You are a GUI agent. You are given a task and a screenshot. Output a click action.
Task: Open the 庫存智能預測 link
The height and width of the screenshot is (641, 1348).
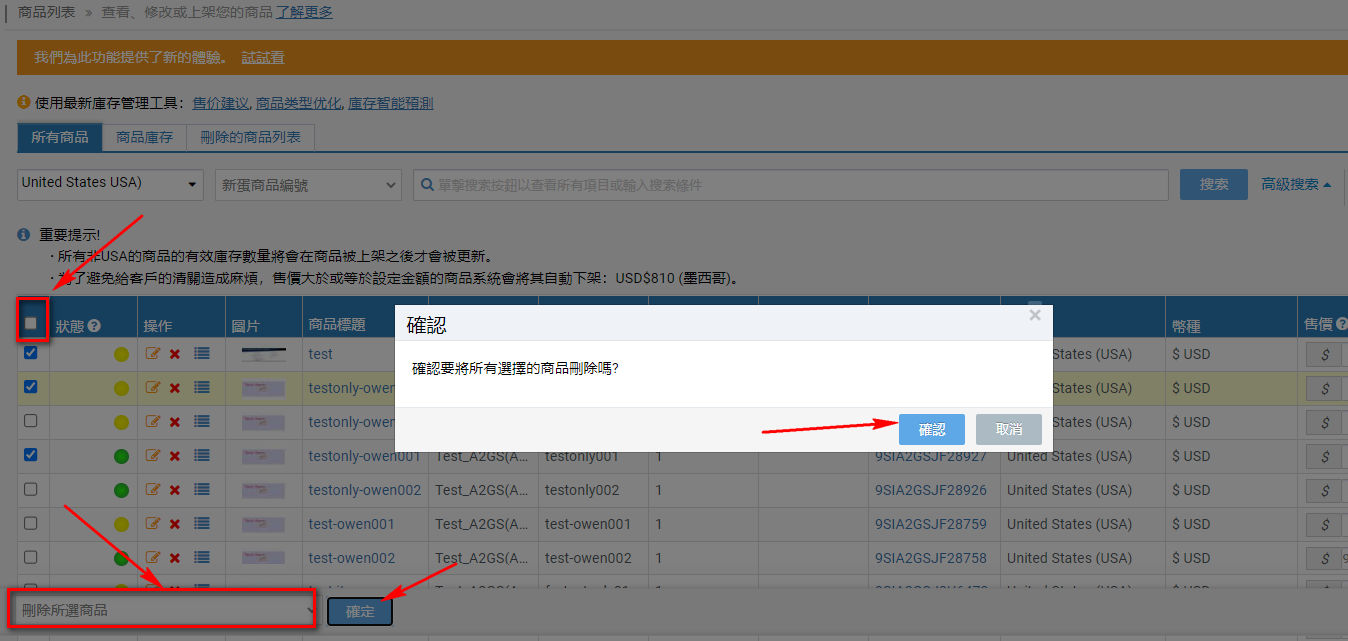coord(390,103)
